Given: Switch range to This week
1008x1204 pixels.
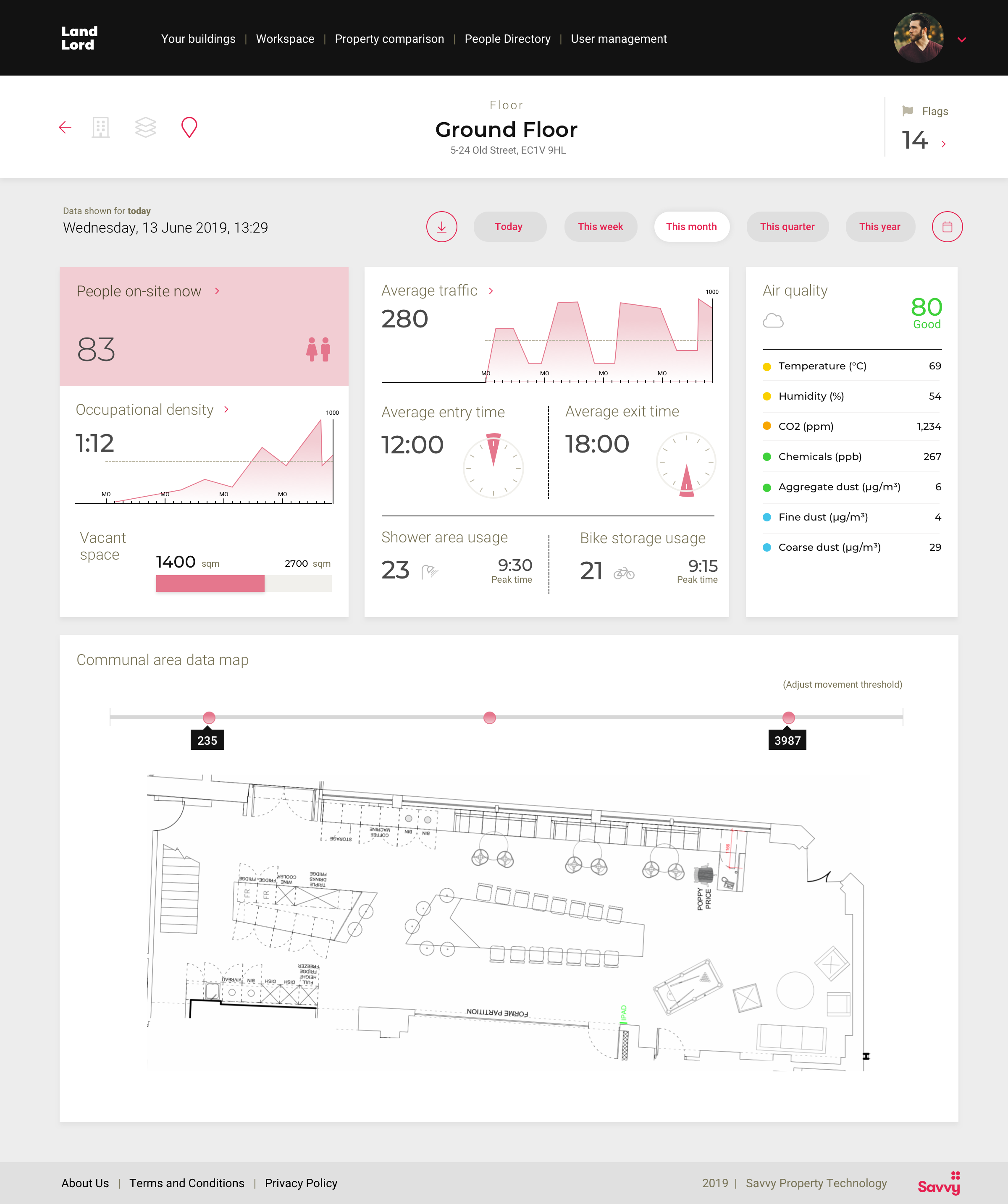Looking at the screenshot, I should 600,227.
